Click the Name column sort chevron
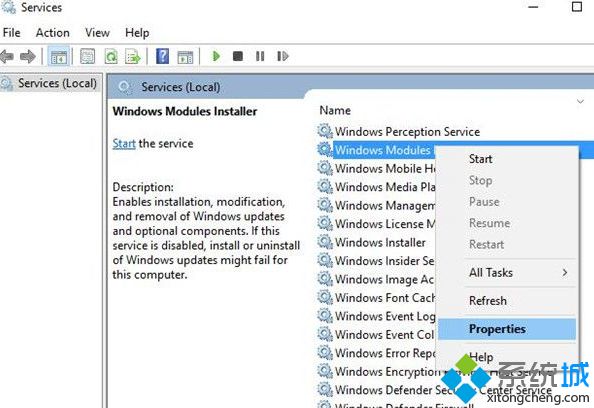This screenshot has height=408, width=594. point(580,102)
